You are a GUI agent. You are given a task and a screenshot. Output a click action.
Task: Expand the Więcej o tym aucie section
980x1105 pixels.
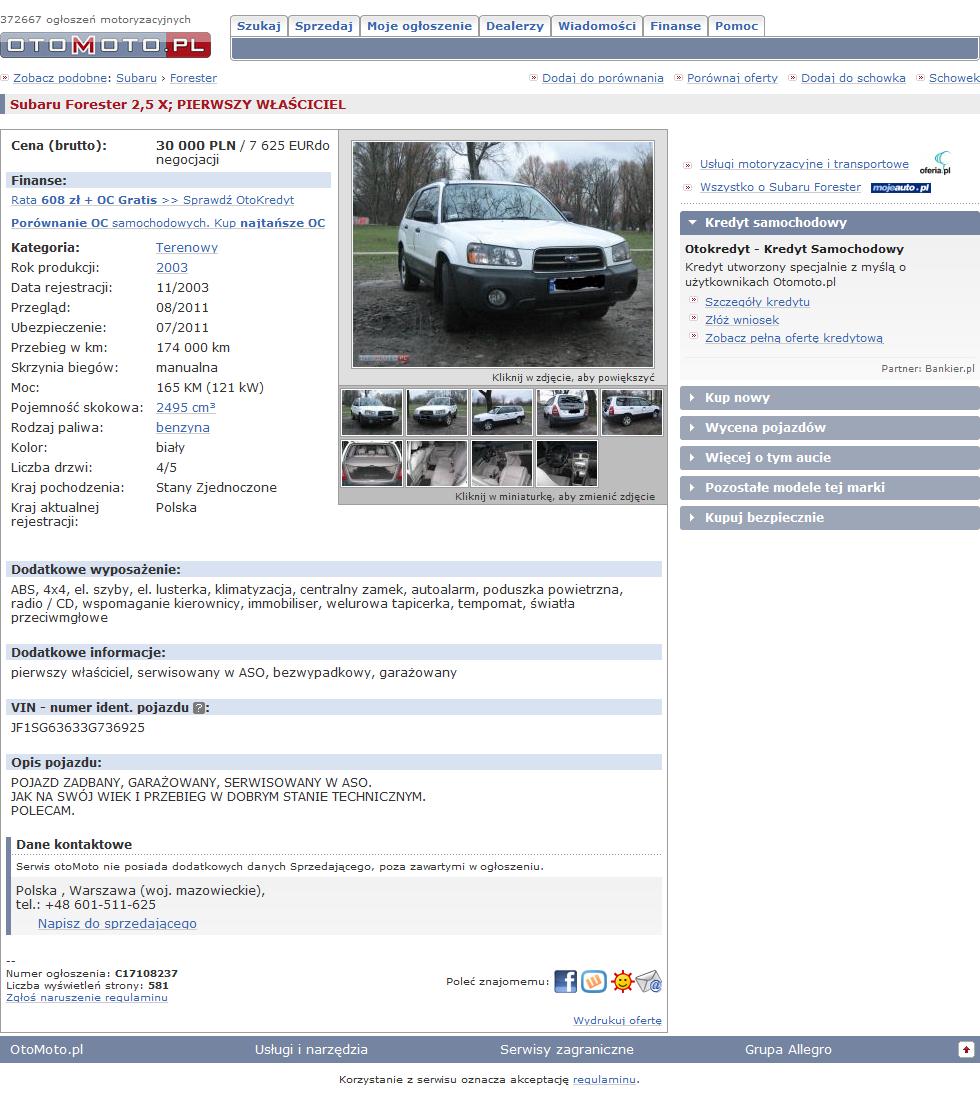pyautogui.click(x=830, y=457)
